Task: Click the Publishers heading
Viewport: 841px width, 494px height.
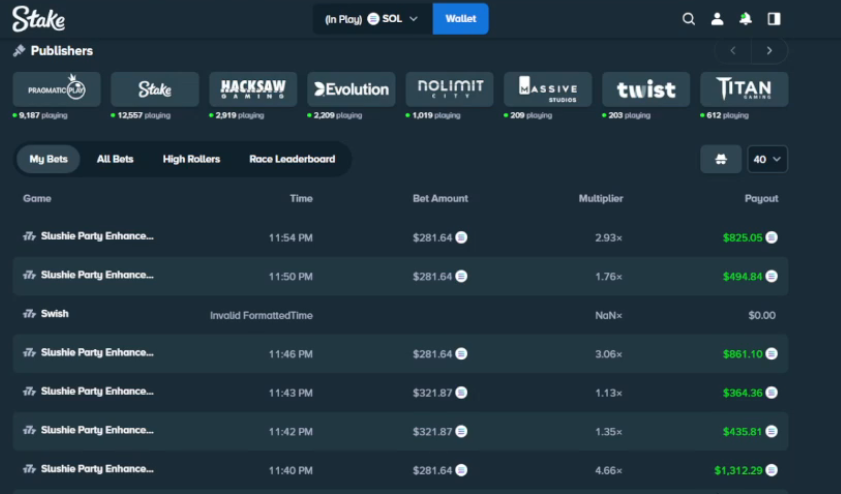Action: (62, 51)
